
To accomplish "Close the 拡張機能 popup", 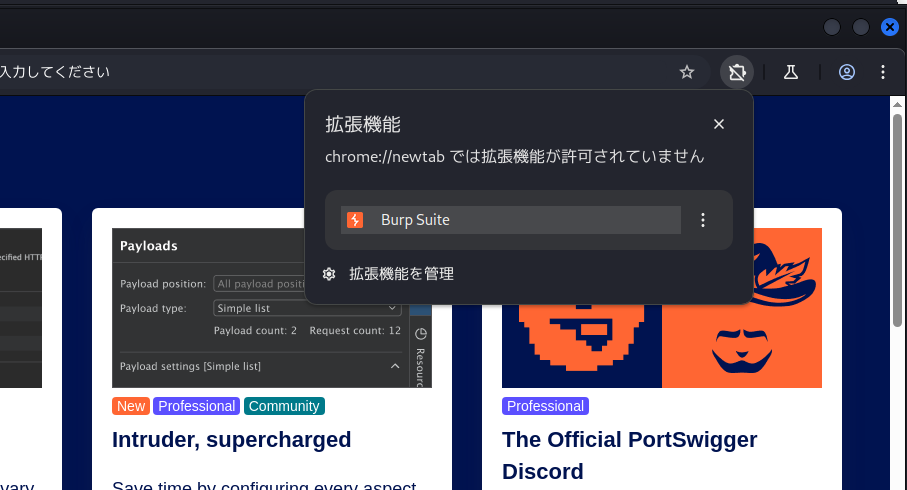I will tap(719, 124).
